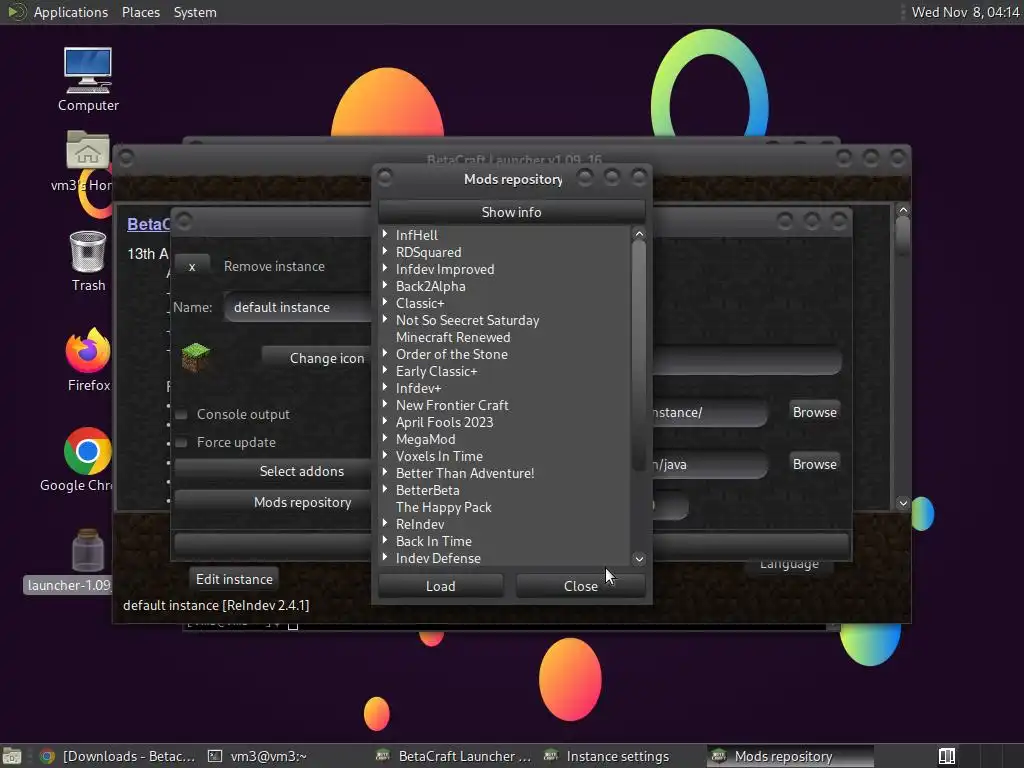The height and width of the screenshot is (768, 1024).
Task: Select Minecraft Renewed in mods list
Action: point(453,337)
